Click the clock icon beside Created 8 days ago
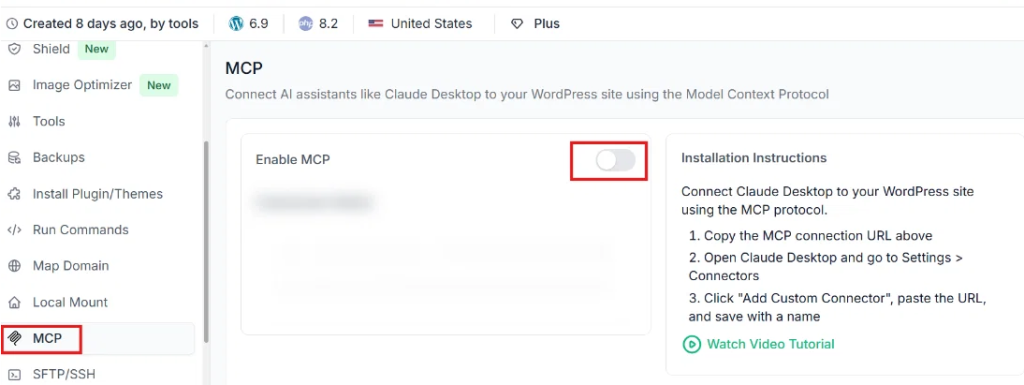1024x385 pixels. pyautogui.click(x=12, y=23)
